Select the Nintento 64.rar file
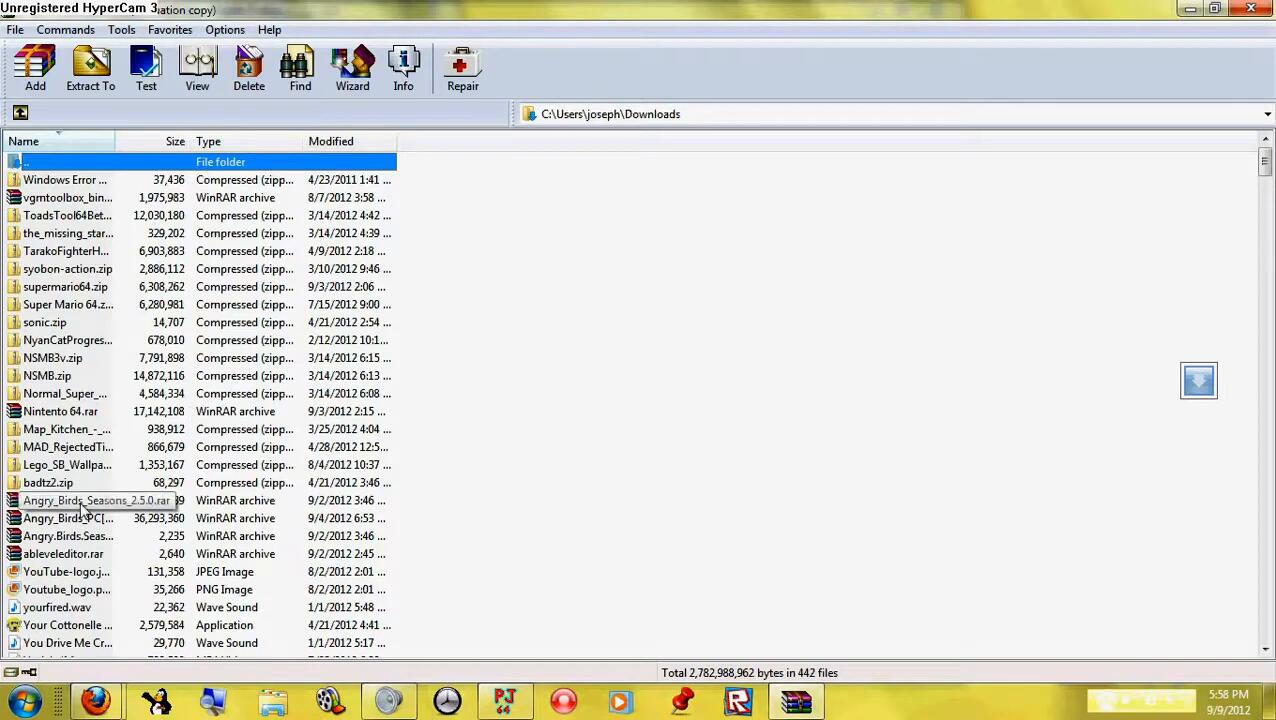The image size is (1276, 720). point(60,411)
